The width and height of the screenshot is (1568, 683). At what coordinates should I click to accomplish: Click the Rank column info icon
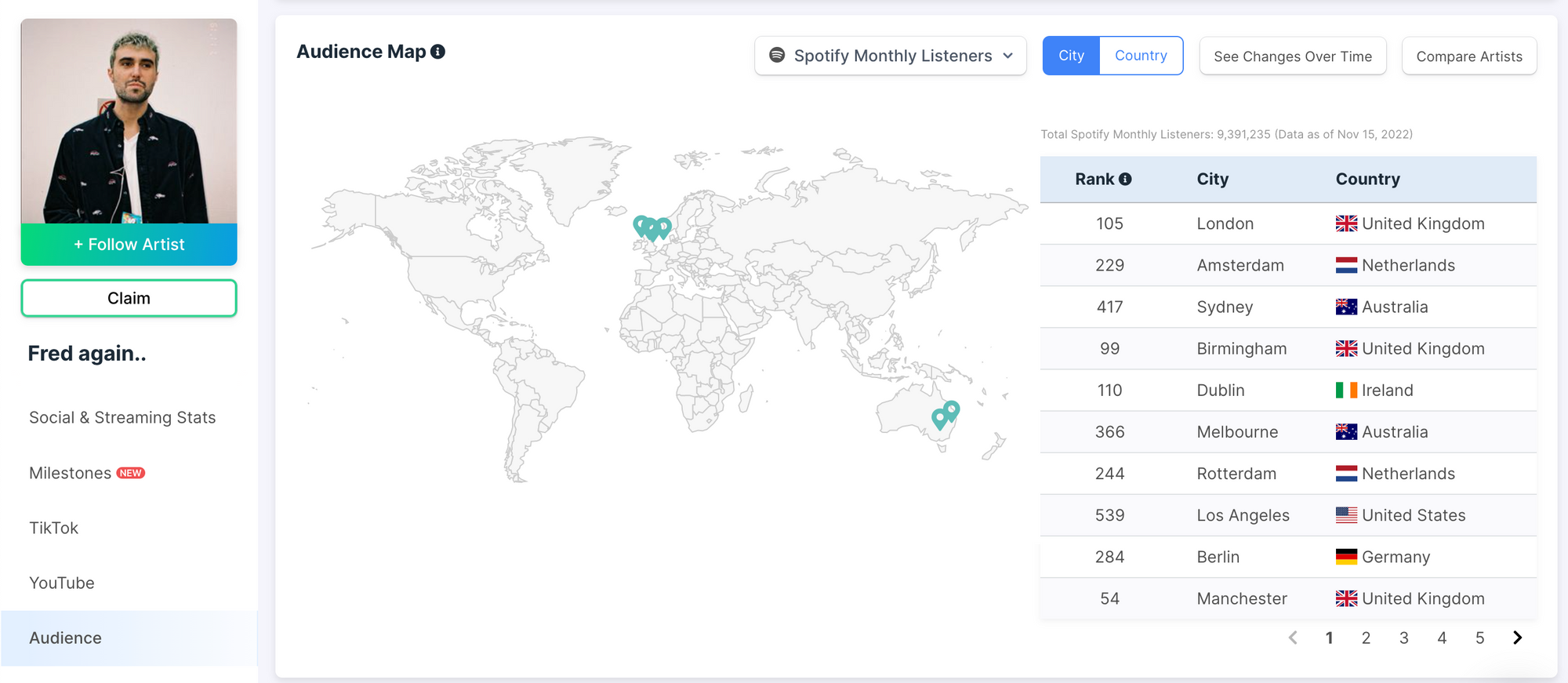click(1125, 180)
